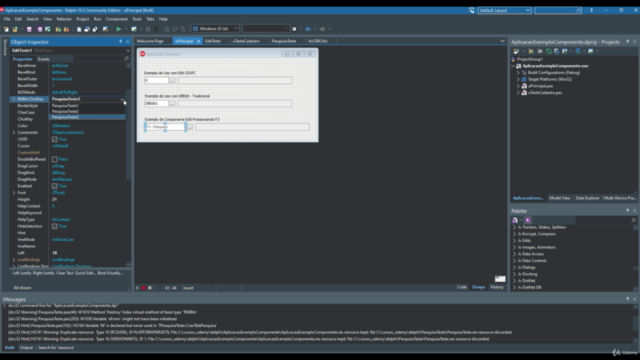
Task: Open the Refactor menu
Action: click(x=64, y=19)
